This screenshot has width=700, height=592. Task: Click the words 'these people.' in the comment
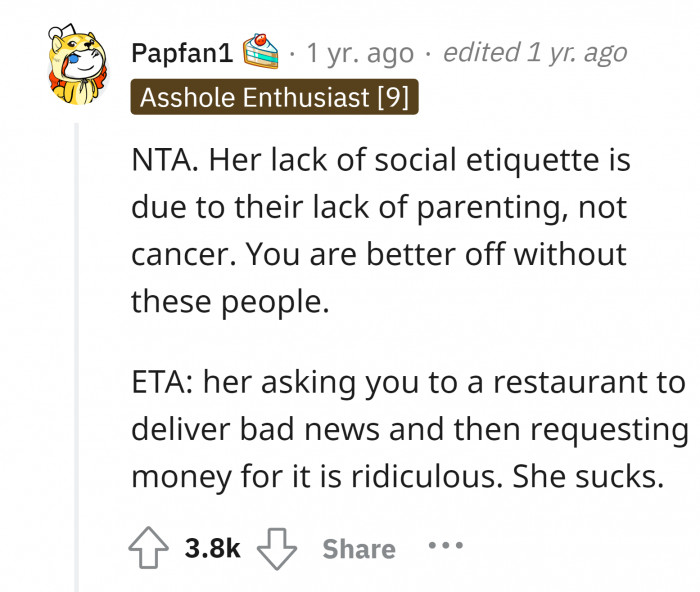(x=230, y=299)
